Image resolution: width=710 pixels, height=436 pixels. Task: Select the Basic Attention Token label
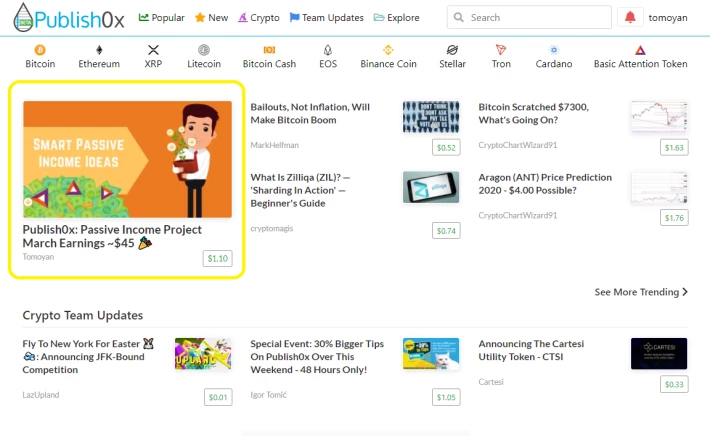pyautogui.click(x=640, y=64)
